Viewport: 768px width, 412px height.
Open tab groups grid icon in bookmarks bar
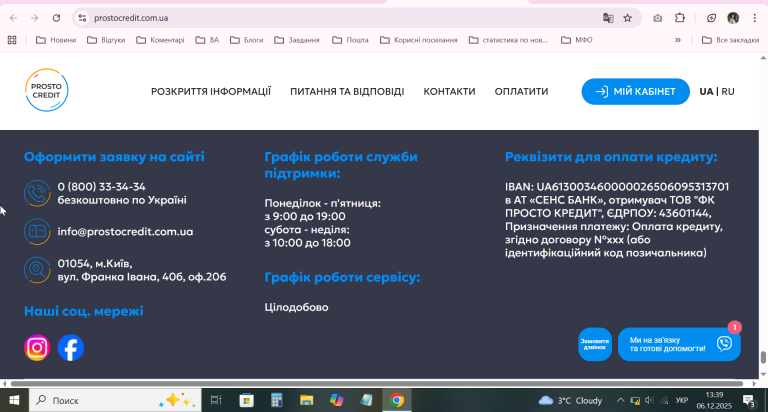(12, 40)
